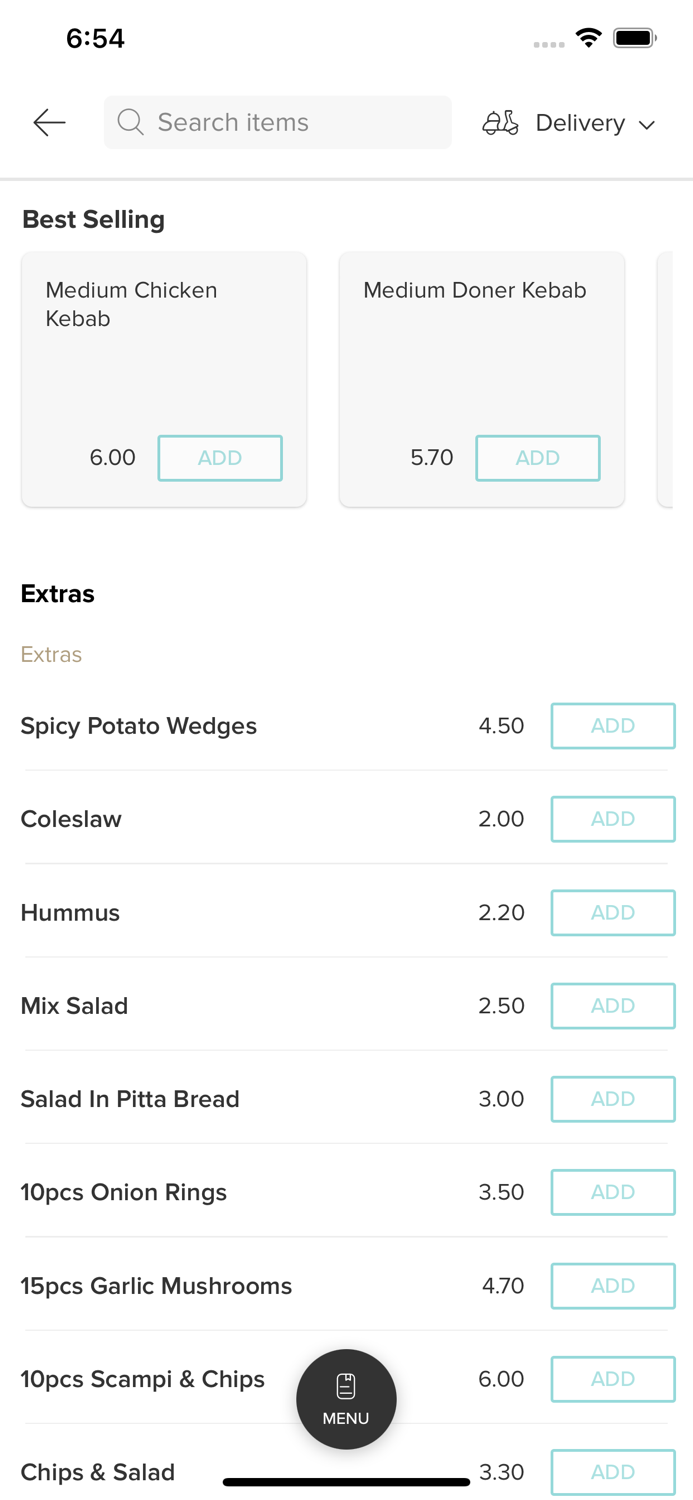This screenshot has width=693, height=1500.
Task: Add 15pcs Garlic Mushrooms
Action: tap(612, 1286)
